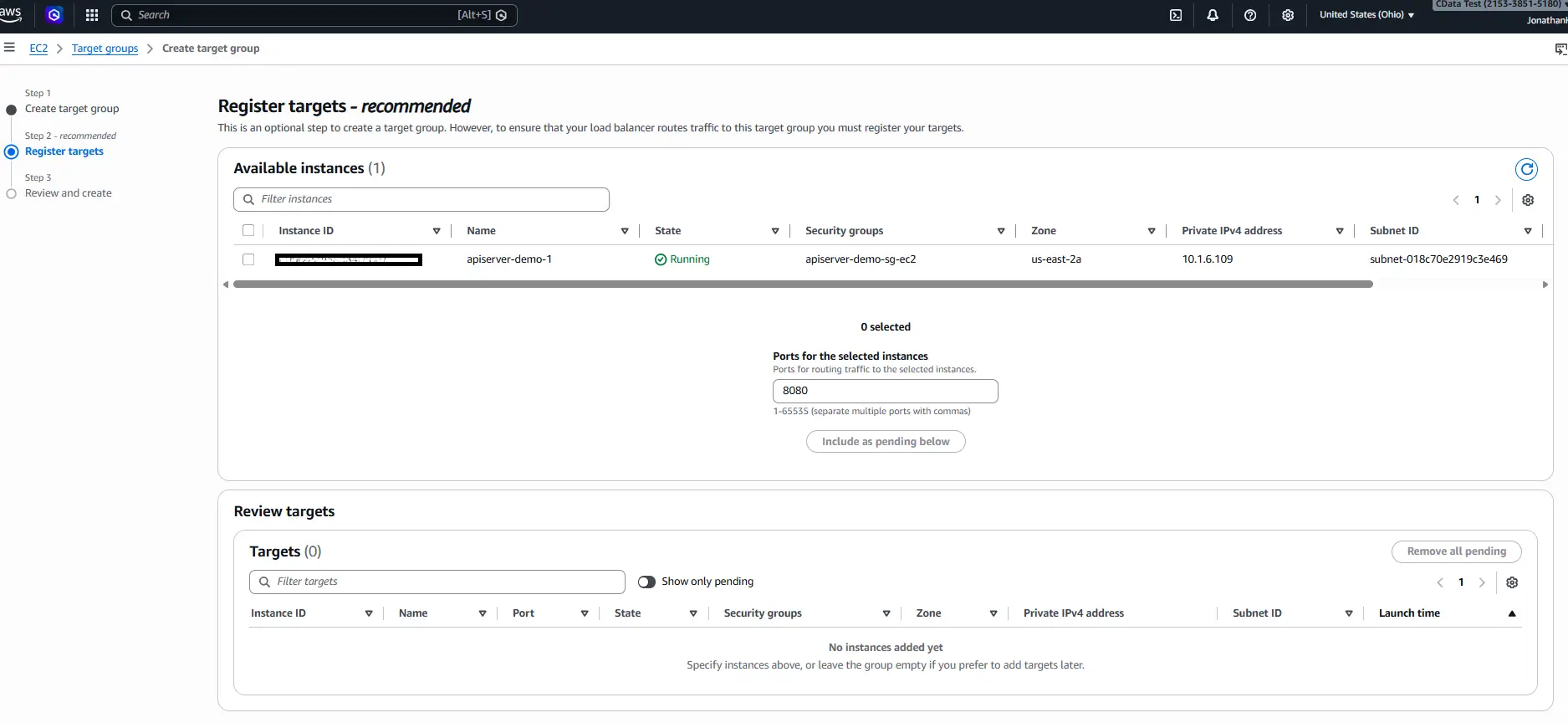This screenshot has height=723, width=1568.
Task: Open the Available instances table preferences gear
Action: coord(1528,200)
